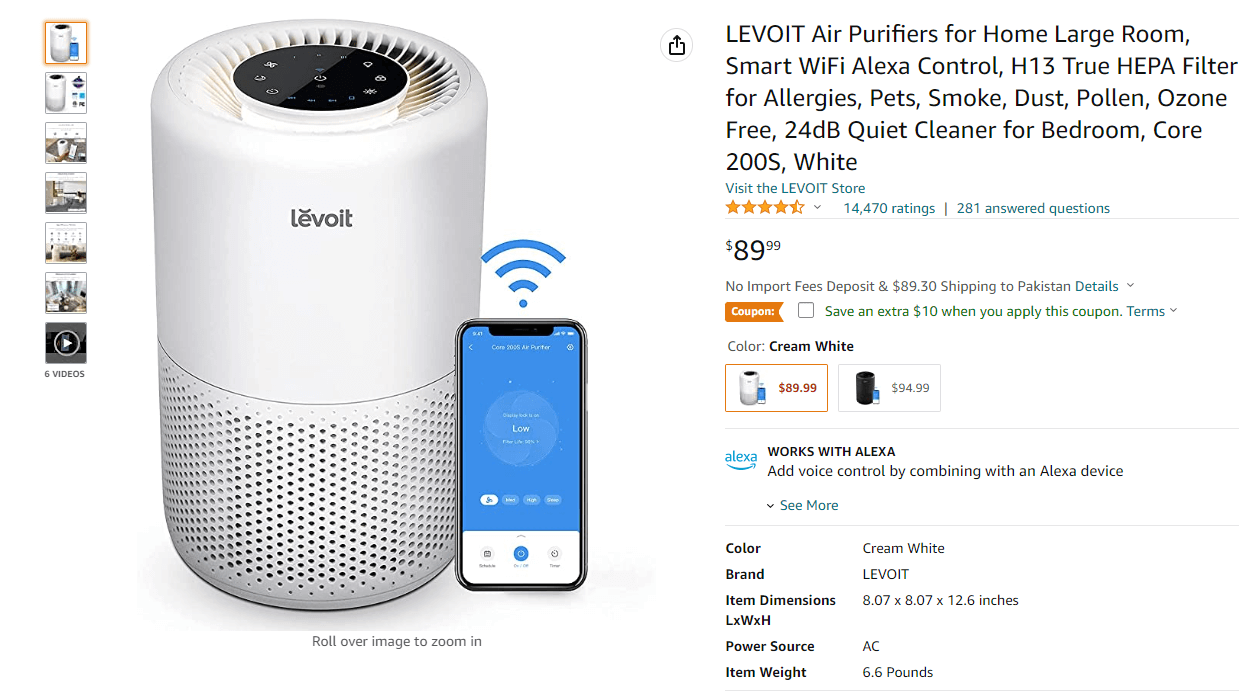Play the product video thumbnail
This screenshot has width=1259, height=698.
point(66,343)
